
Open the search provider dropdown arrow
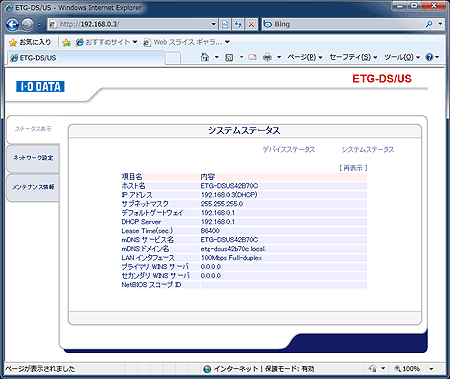(440, 24)
